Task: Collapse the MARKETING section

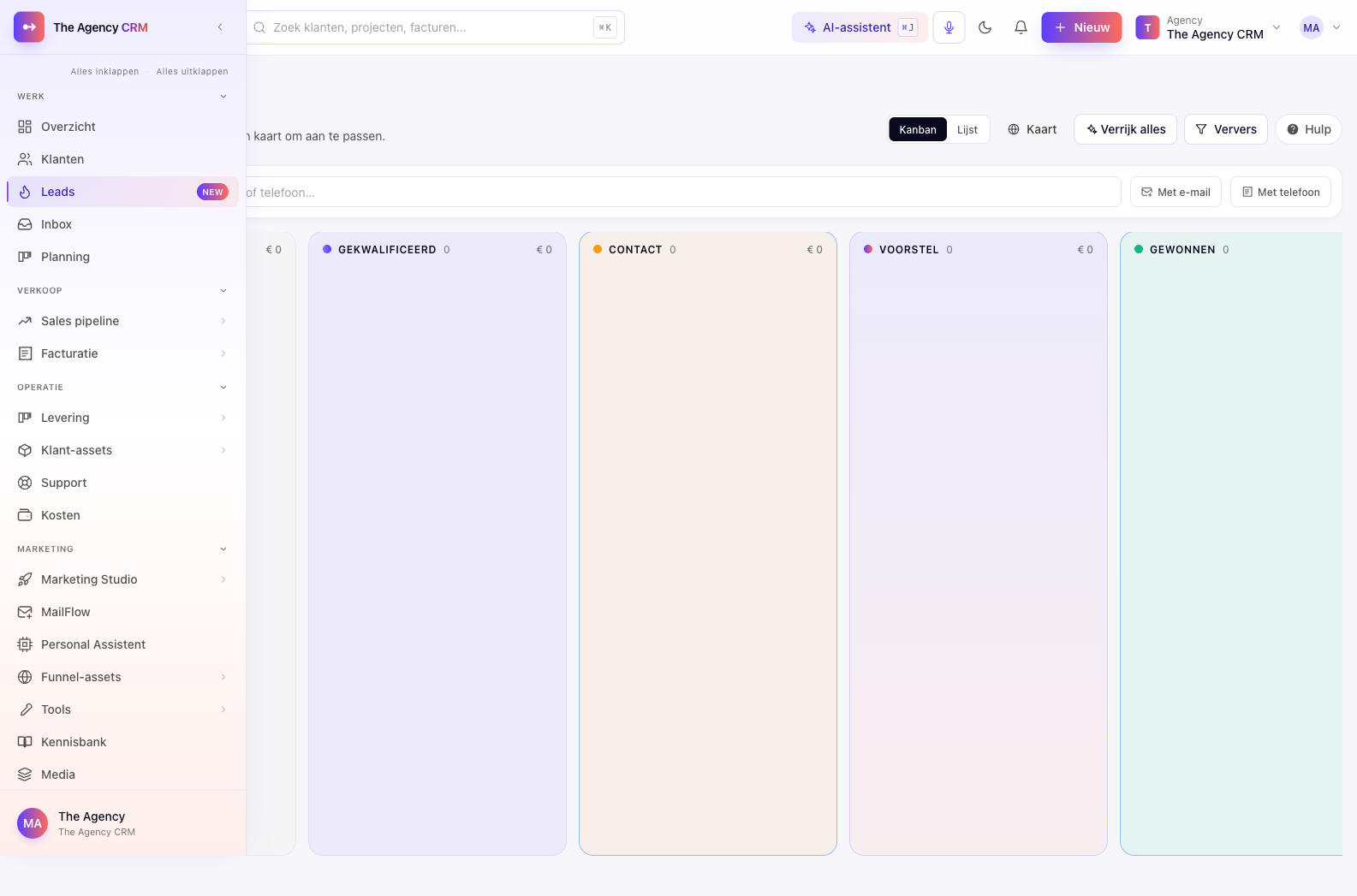Action: click(223, 549)
